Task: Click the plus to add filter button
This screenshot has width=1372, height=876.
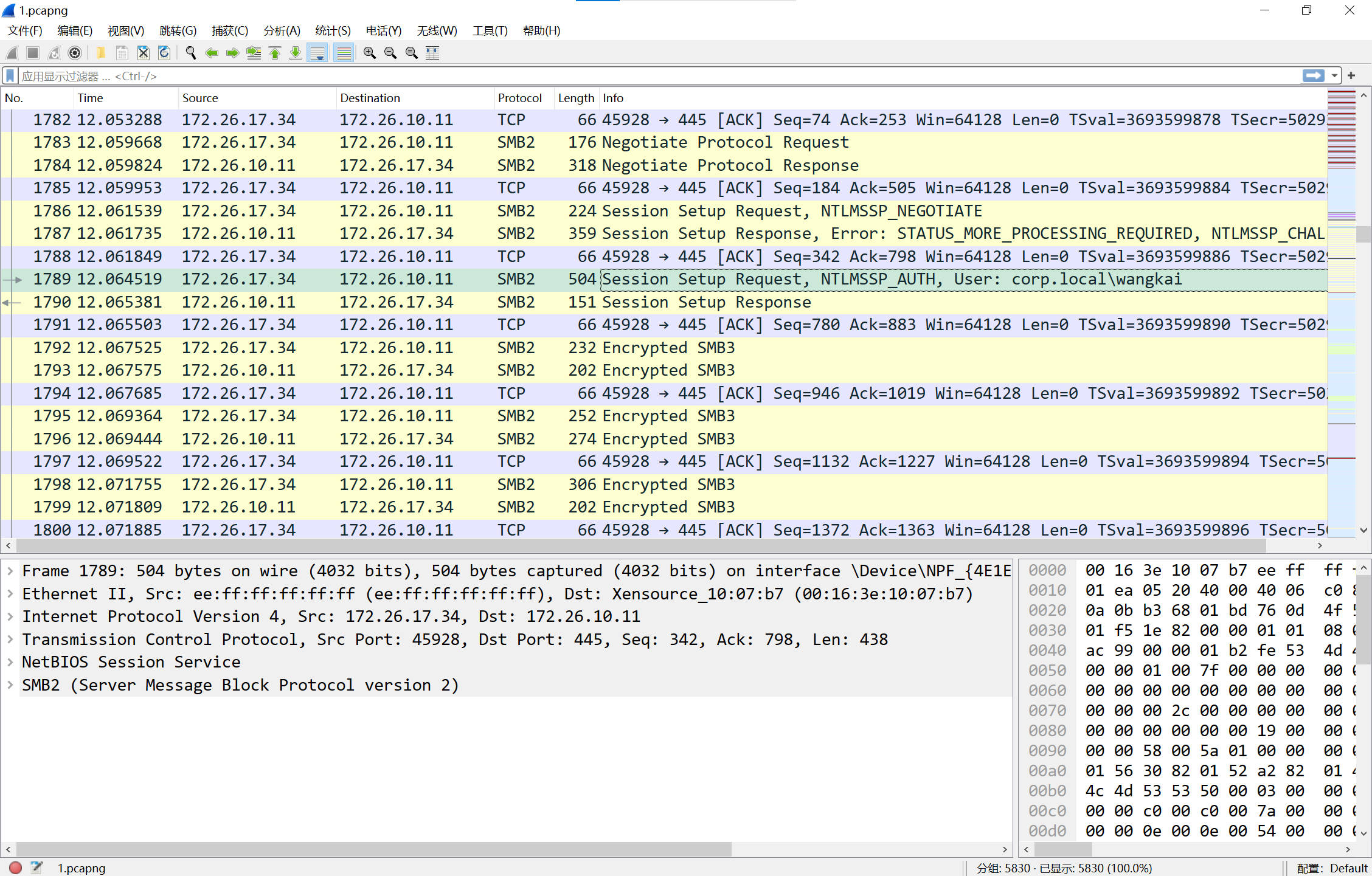Action: click(1351, 75)
